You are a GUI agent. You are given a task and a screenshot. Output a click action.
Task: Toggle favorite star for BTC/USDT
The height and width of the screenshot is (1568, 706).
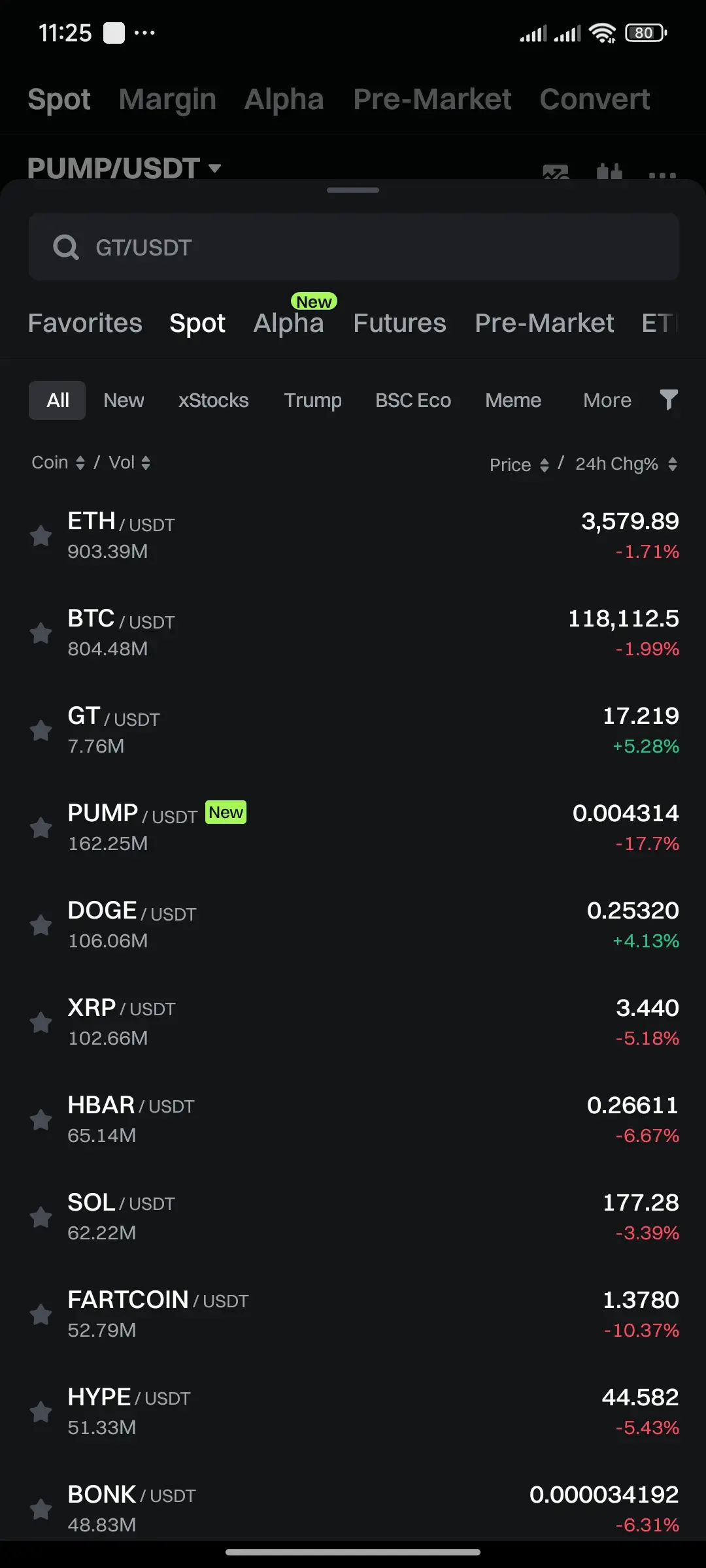[41, 633]
